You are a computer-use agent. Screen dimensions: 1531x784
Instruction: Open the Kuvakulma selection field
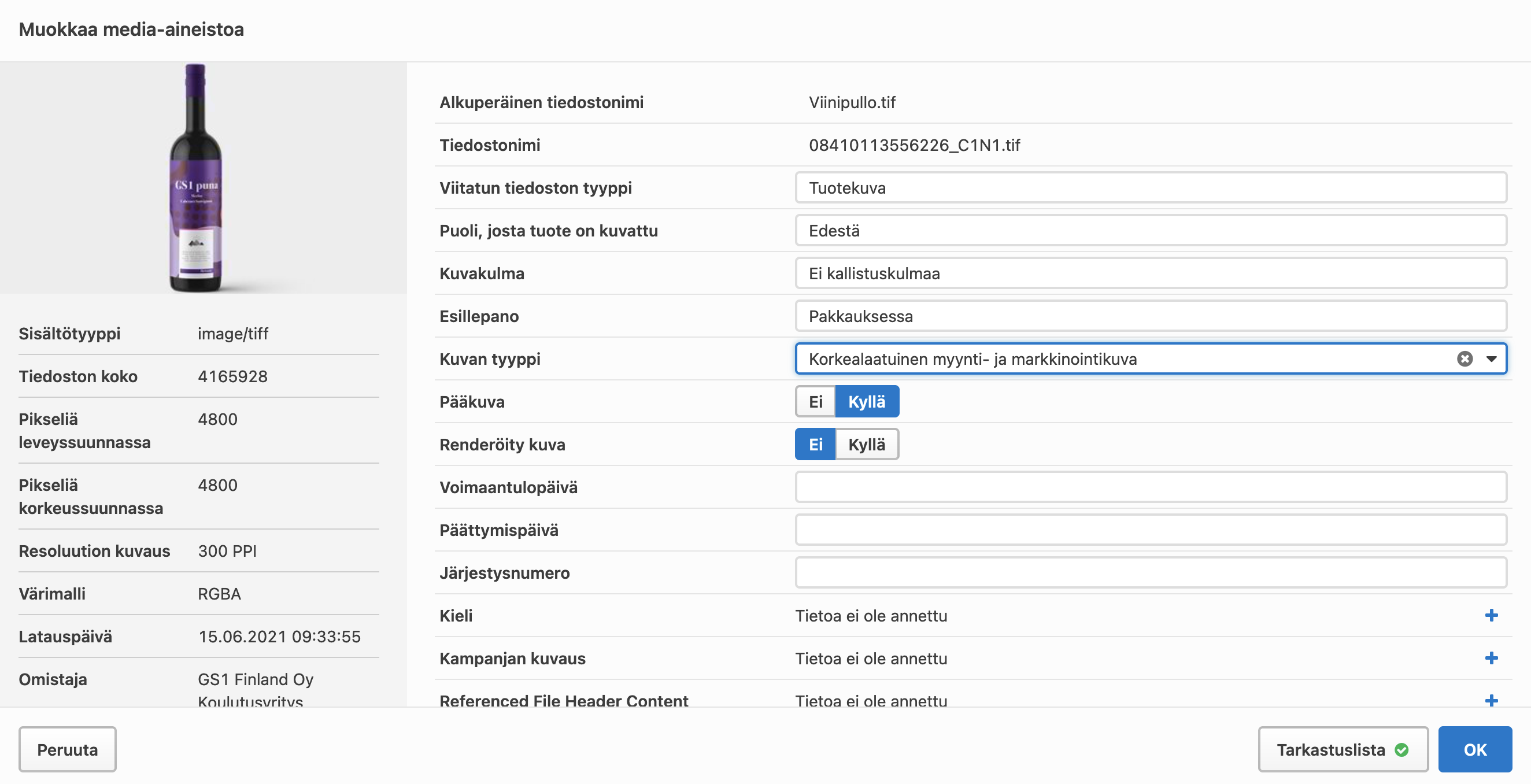(x=1151, y=273)
